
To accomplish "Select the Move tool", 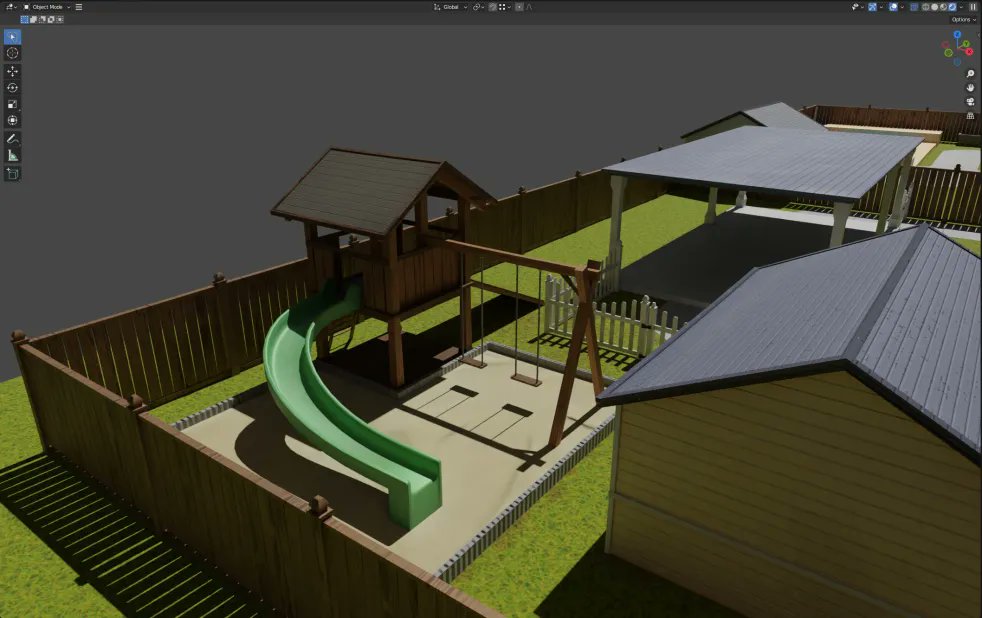I will [12, 71].
